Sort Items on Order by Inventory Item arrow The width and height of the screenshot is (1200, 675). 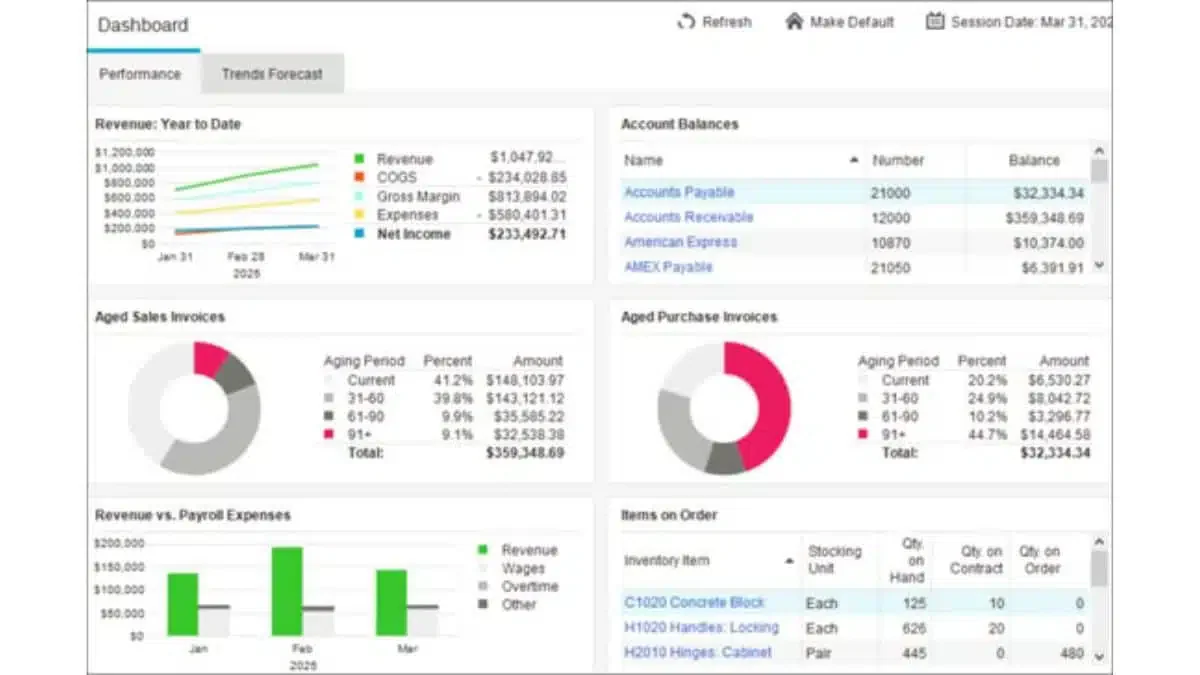(790, 560)
